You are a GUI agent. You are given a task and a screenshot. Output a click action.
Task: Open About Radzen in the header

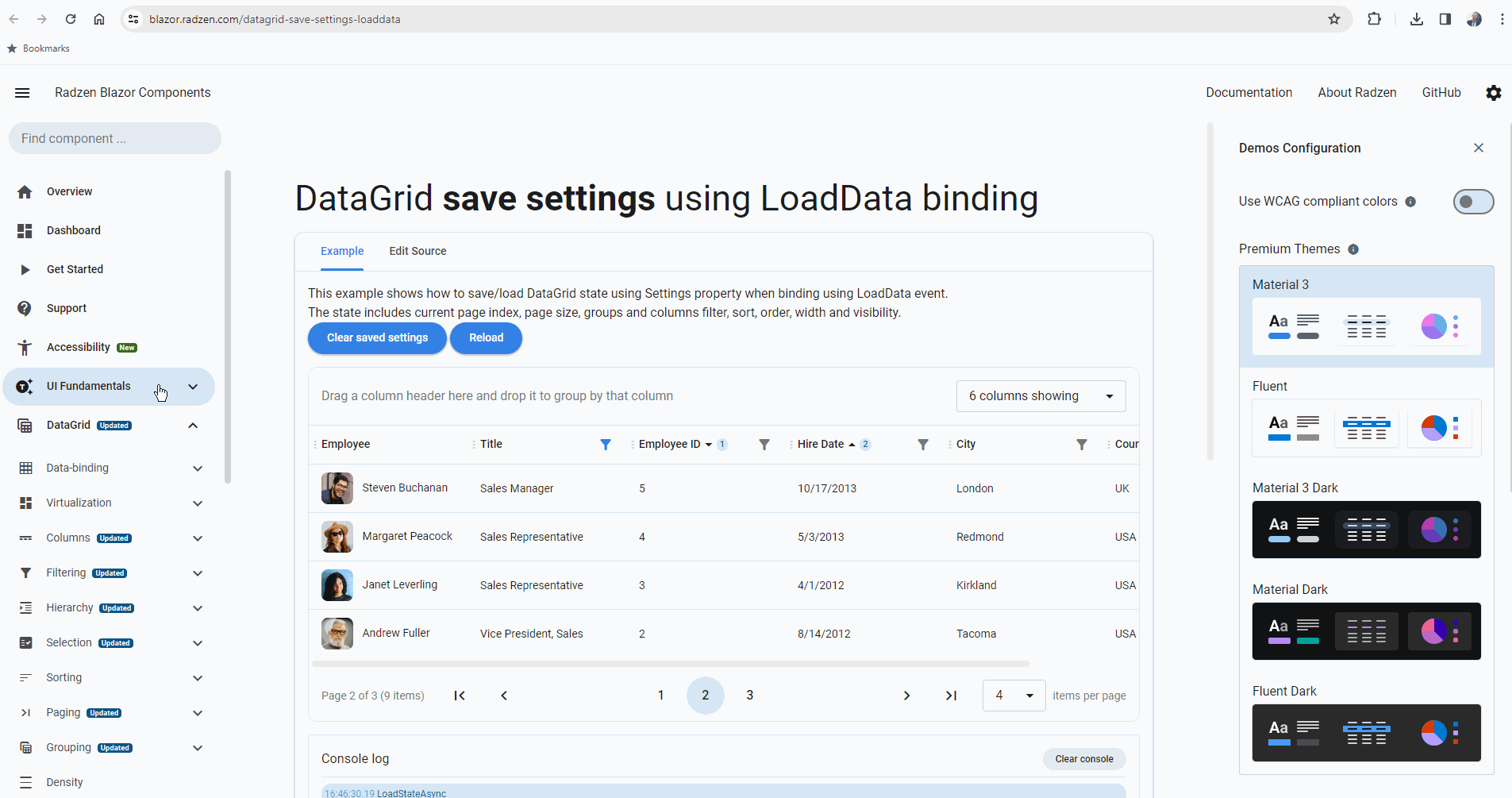tap(1356, 93)
